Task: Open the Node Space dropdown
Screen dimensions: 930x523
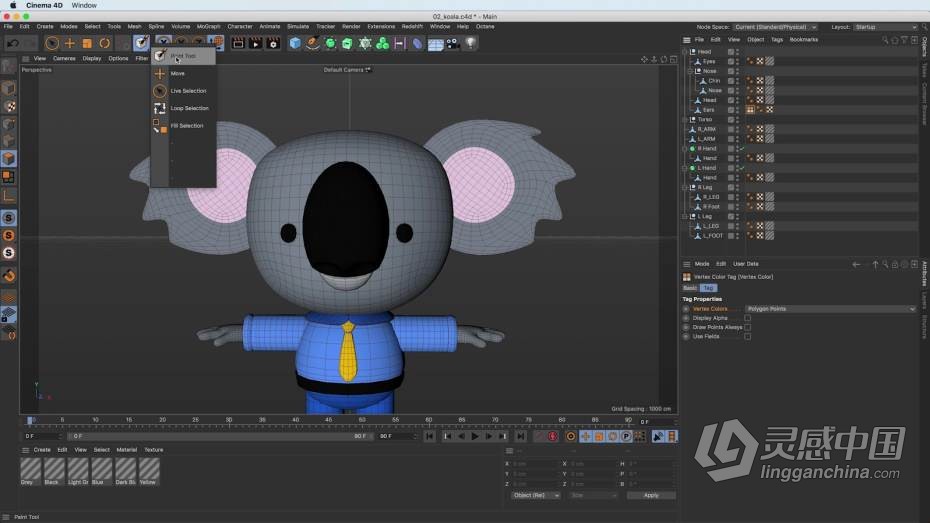Action: [x=775, y=27]
